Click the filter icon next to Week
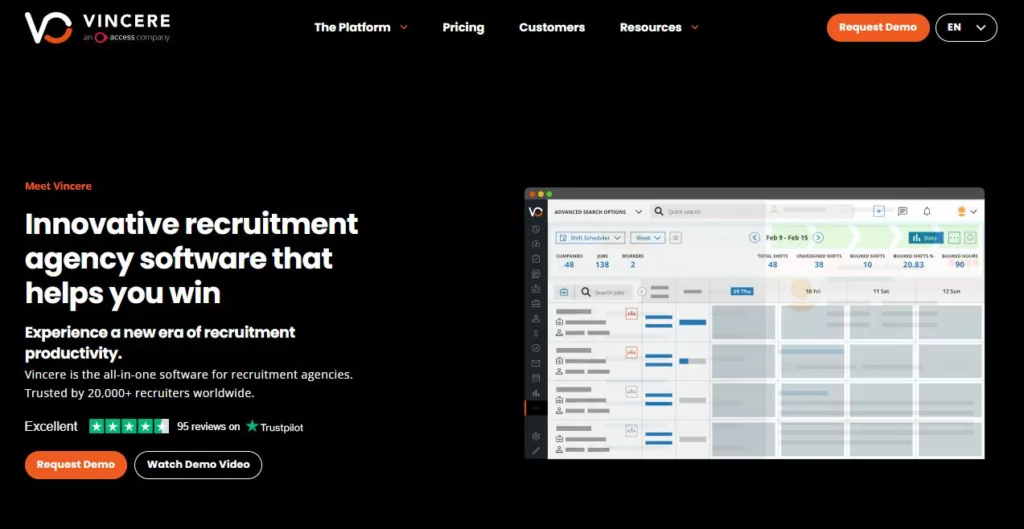 [x=675, y=238]
